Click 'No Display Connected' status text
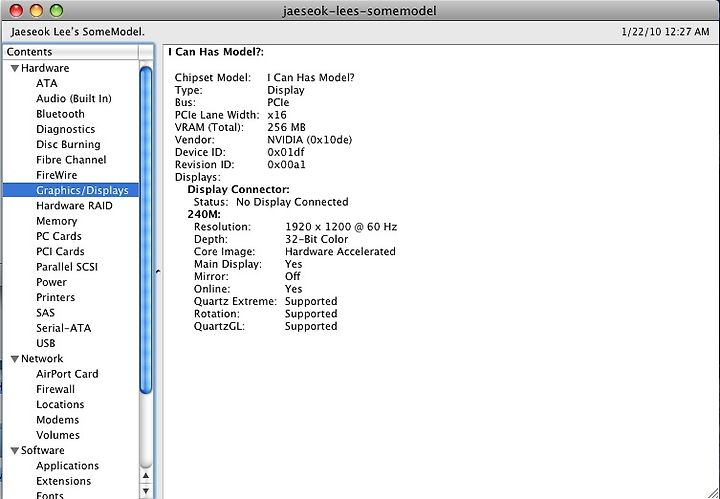Screen dimensions: 720x499 (x=292, y=202)
